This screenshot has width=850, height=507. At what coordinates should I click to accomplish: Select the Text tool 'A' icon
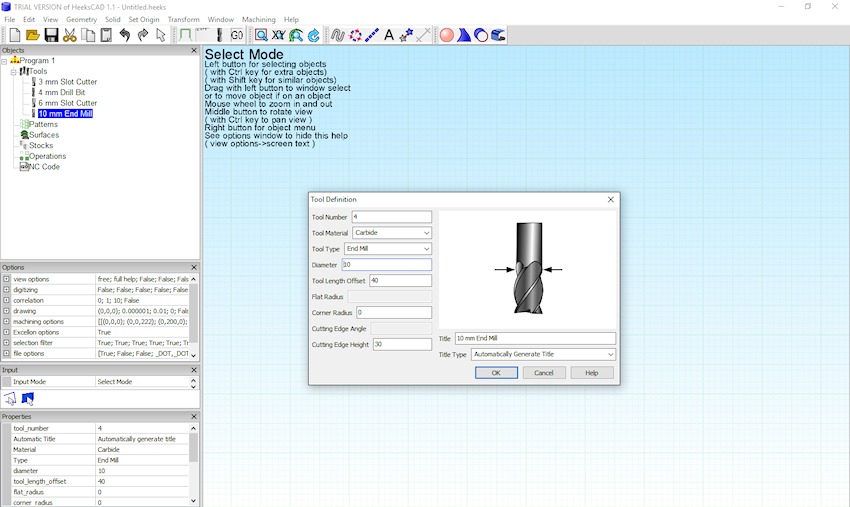click(x=389, y=35)
